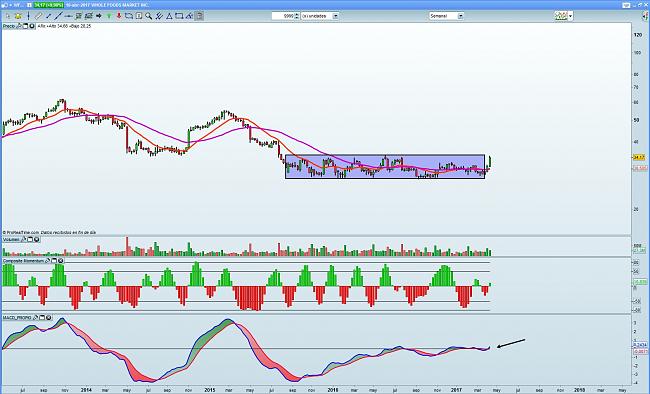
Task: Select the short segment line tool
Action: 48,16
